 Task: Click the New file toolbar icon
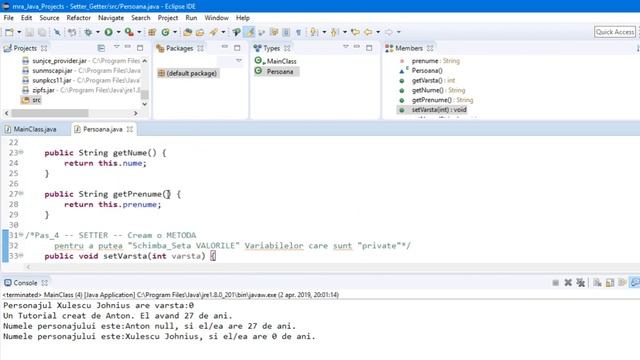click(9, 32)
